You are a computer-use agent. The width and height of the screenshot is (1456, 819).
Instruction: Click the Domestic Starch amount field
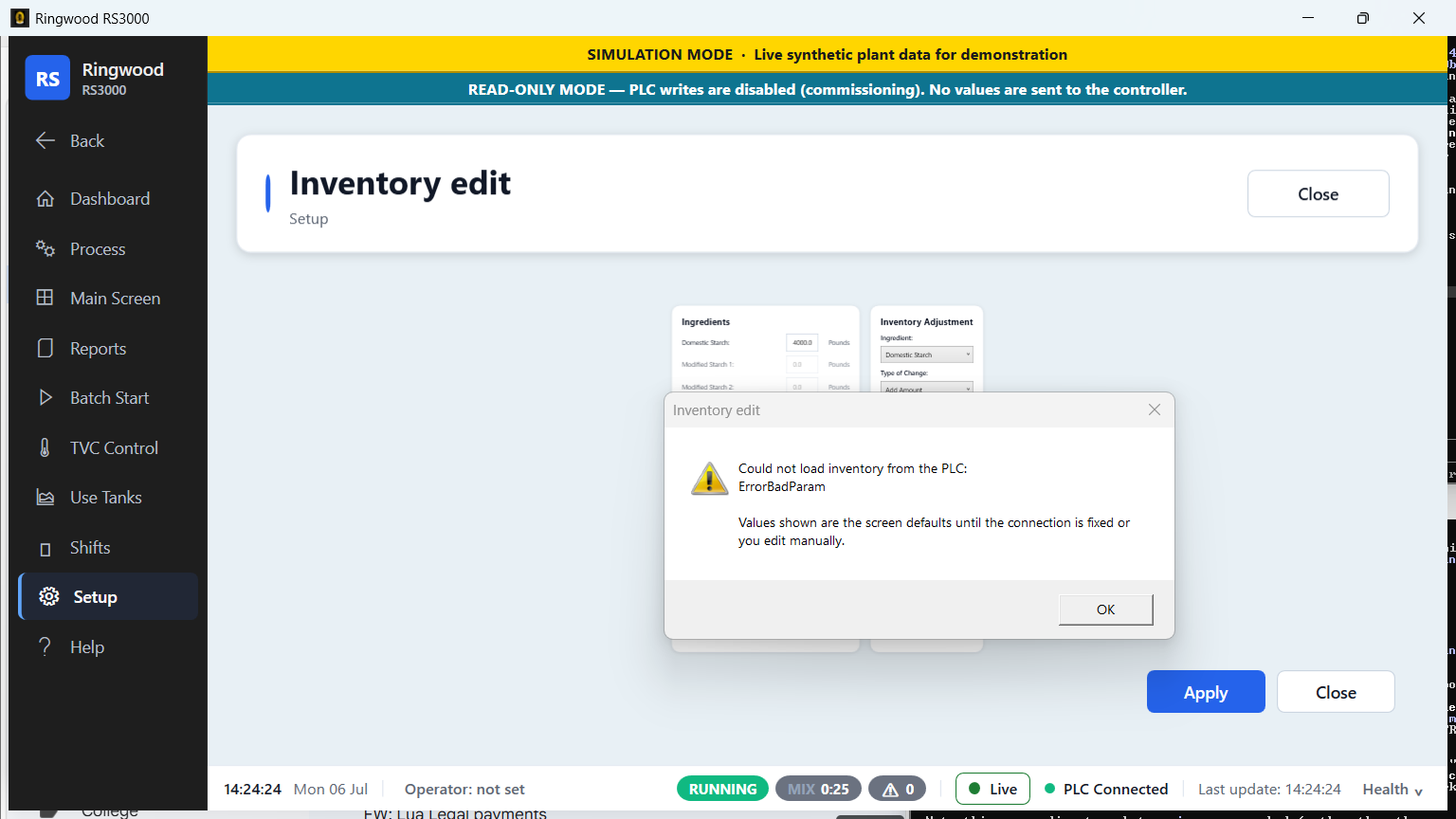pos(802,342)
